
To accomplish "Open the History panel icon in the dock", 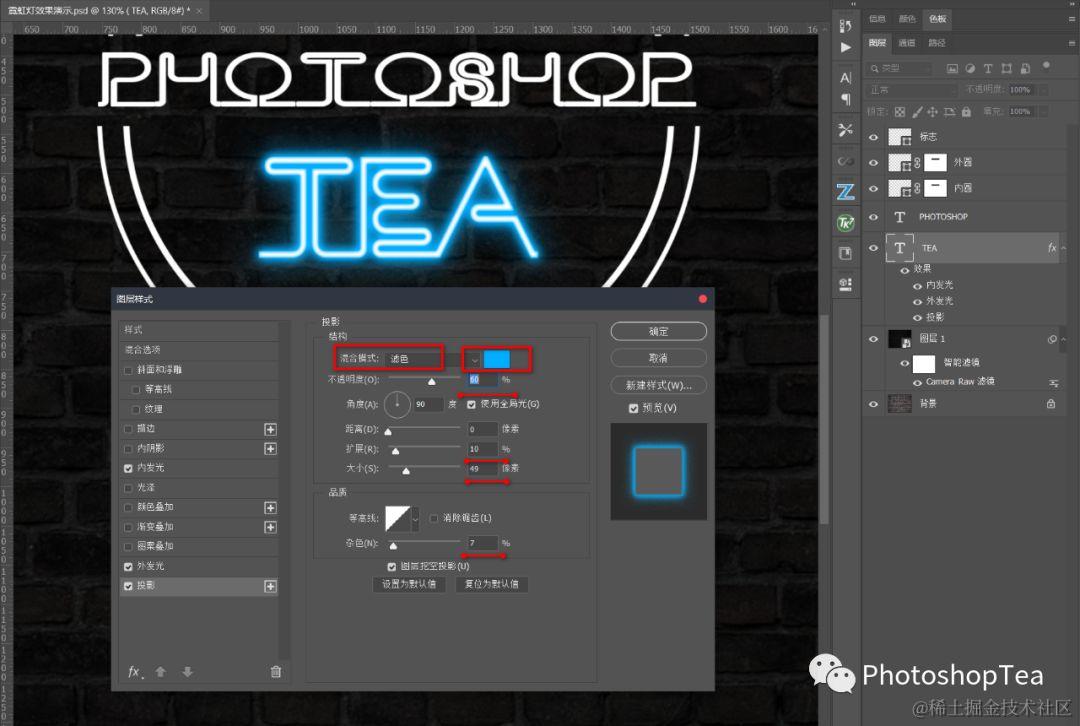I will click(x=846, y=25).
